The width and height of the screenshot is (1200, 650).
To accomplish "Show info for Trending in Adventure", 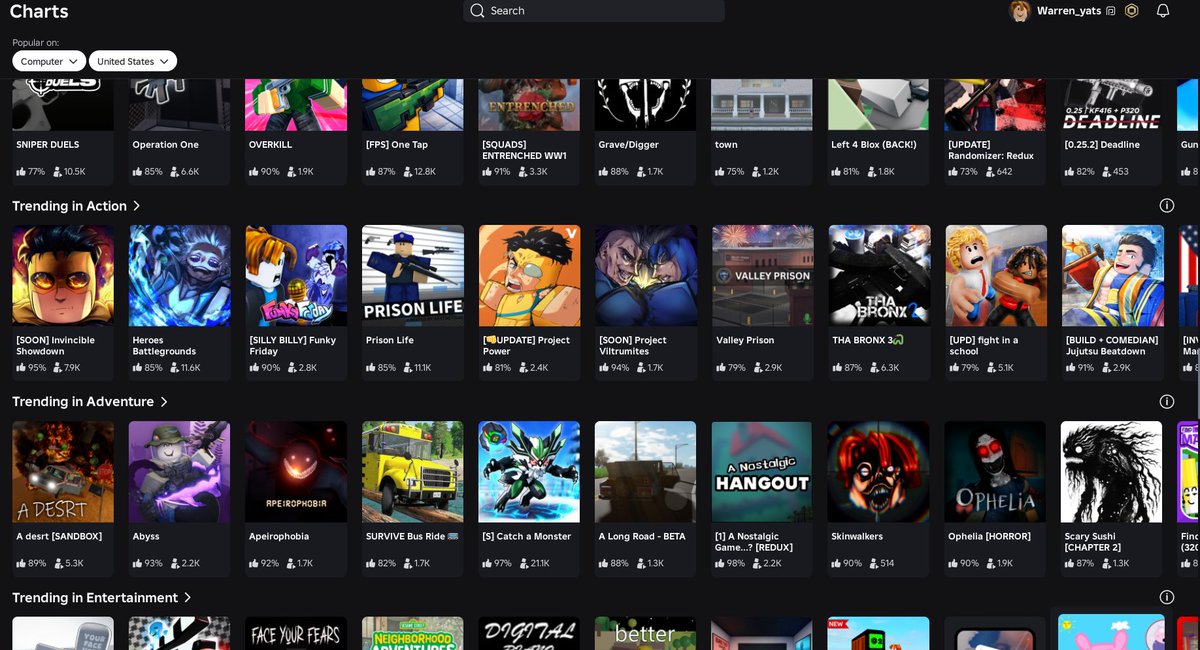I will [1166, 402].
